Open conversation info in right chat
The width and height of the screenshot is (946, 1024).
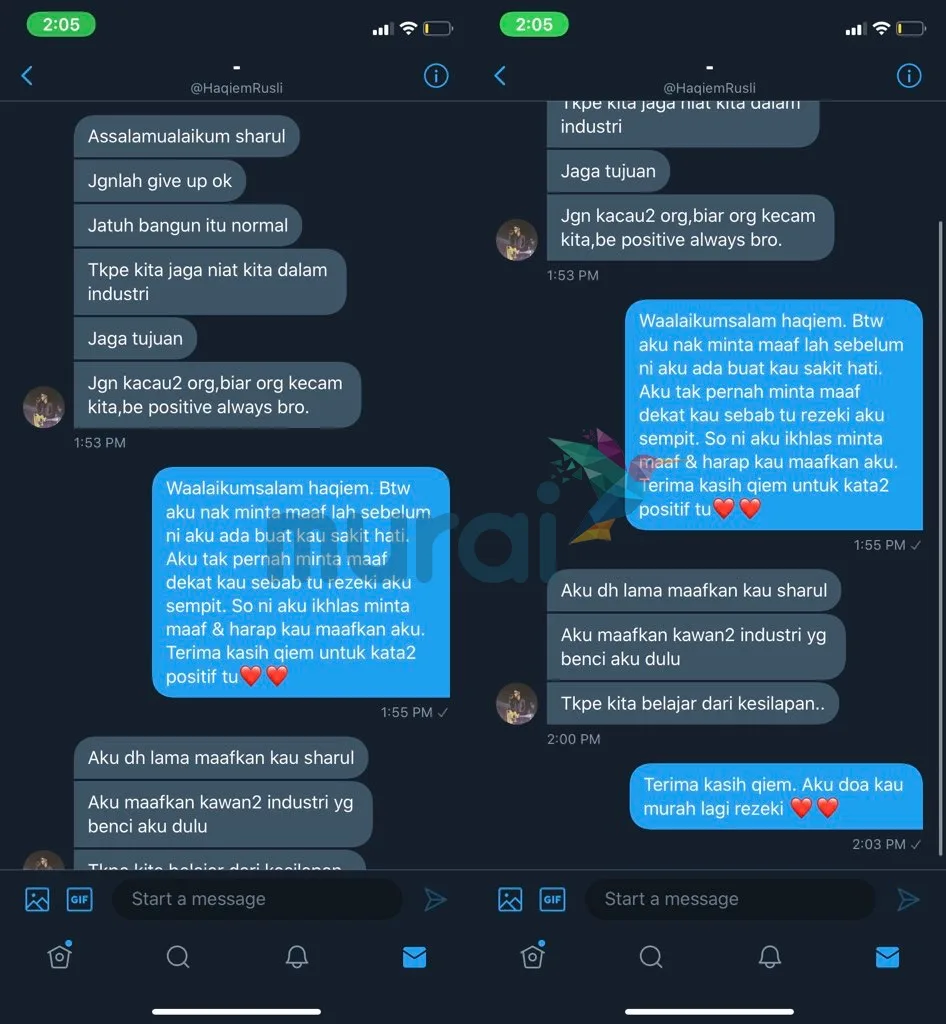[x=909, y=76]
